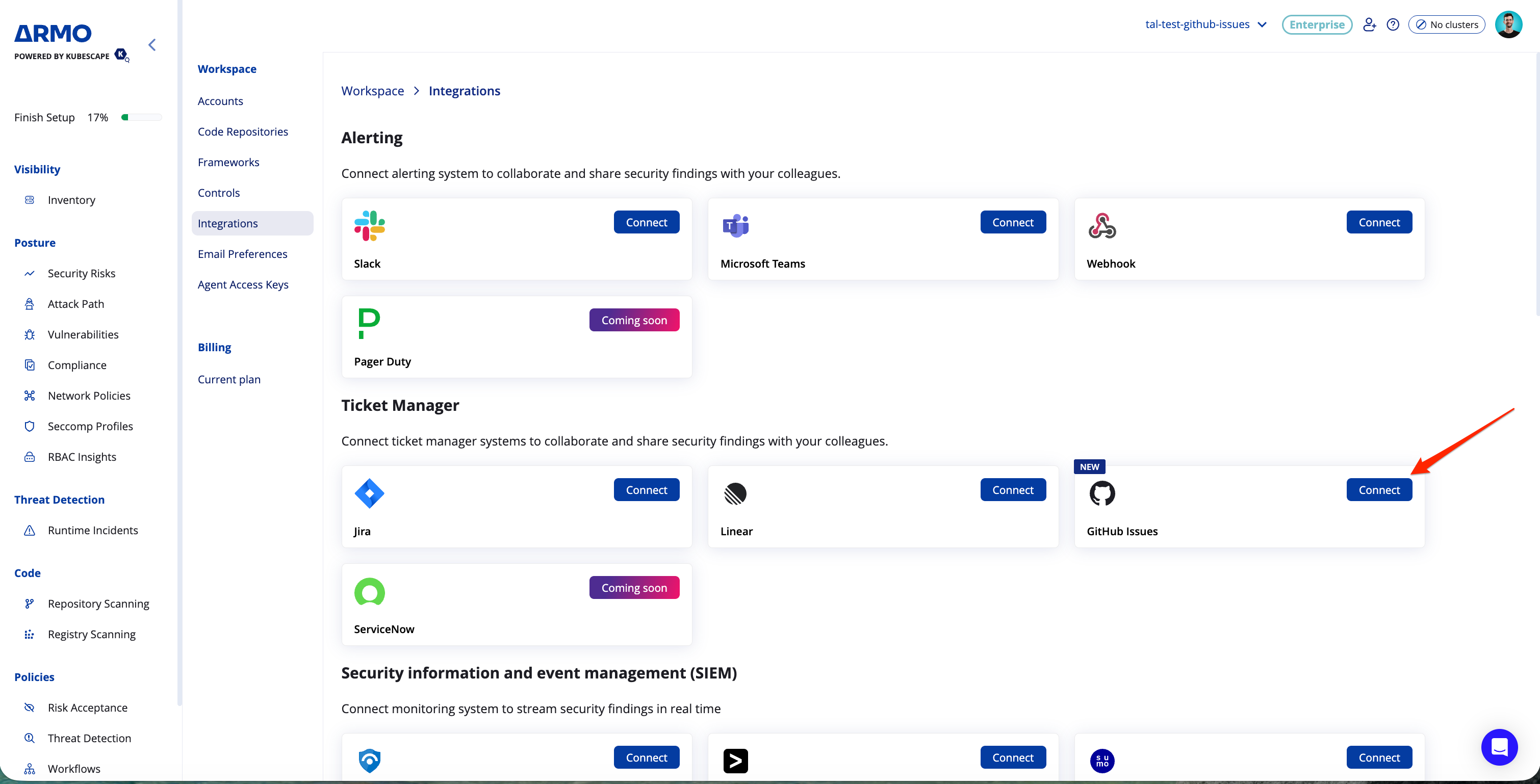Click the Vulnerabilities bug icon
Viewport: 1540px width, 784px height.
pos(29,334)
